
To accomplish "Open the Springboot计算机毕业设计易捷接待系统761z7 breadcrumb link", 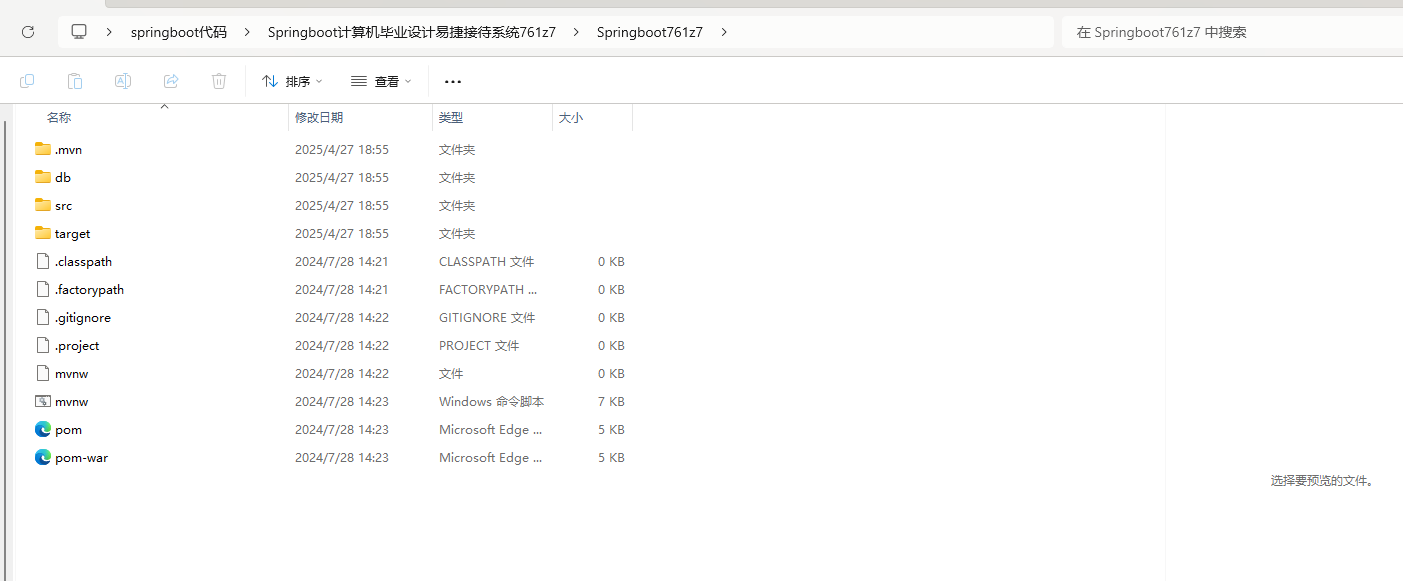I will [x=411, y=31].
